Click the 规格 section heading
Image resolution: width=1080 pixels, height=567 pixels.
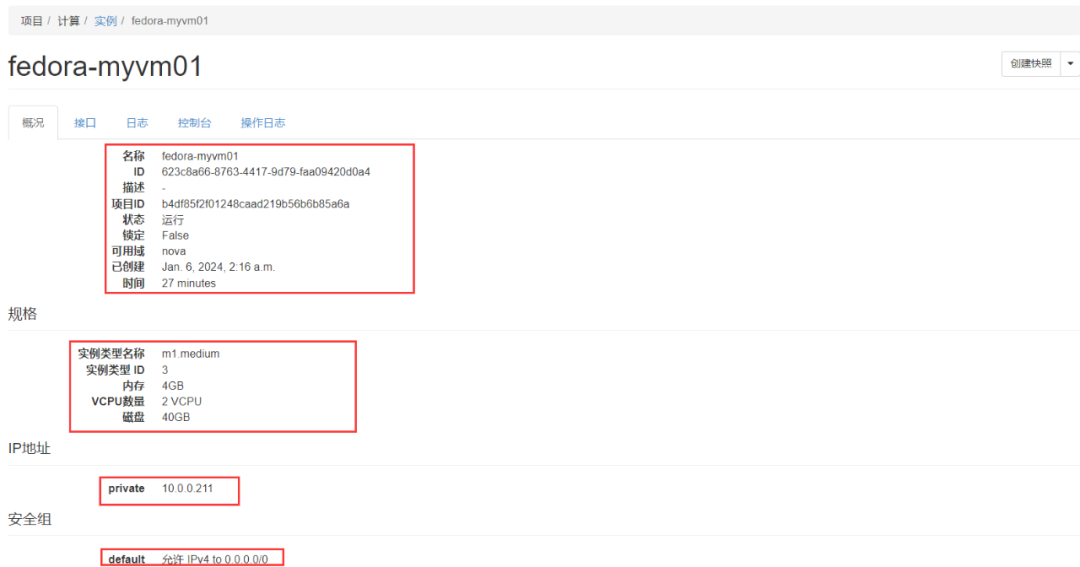point(22,313)
